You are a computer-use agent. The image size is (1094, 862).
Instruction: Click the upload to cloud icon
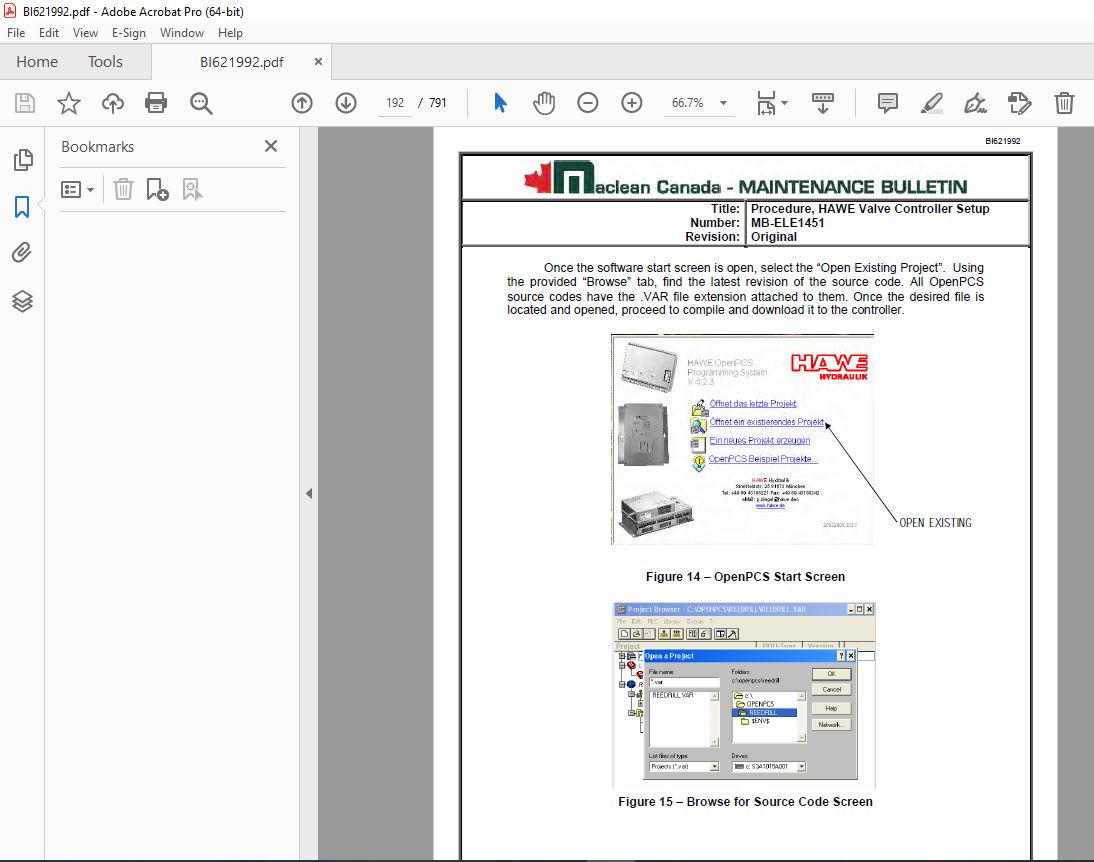(x=112, y=103)
